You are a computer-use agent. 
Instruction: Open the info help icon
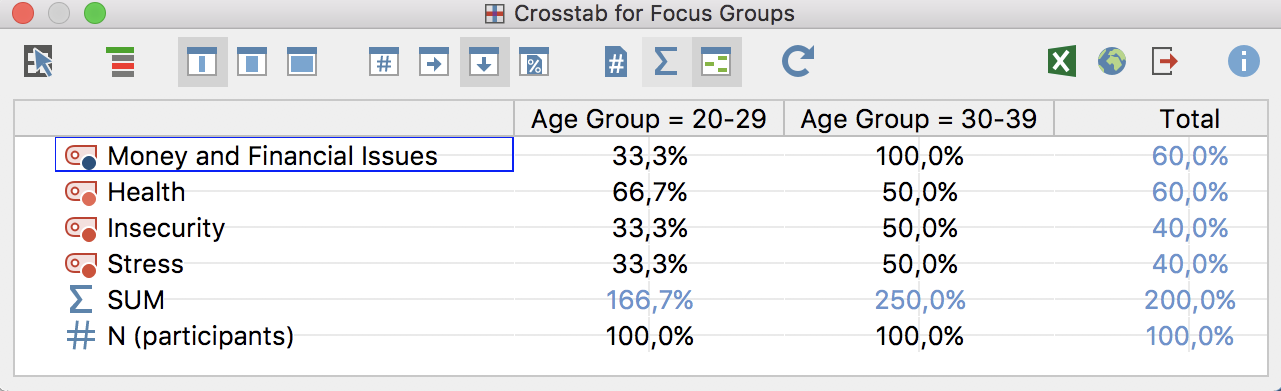pyautogui.click(x=1243, y=62)
